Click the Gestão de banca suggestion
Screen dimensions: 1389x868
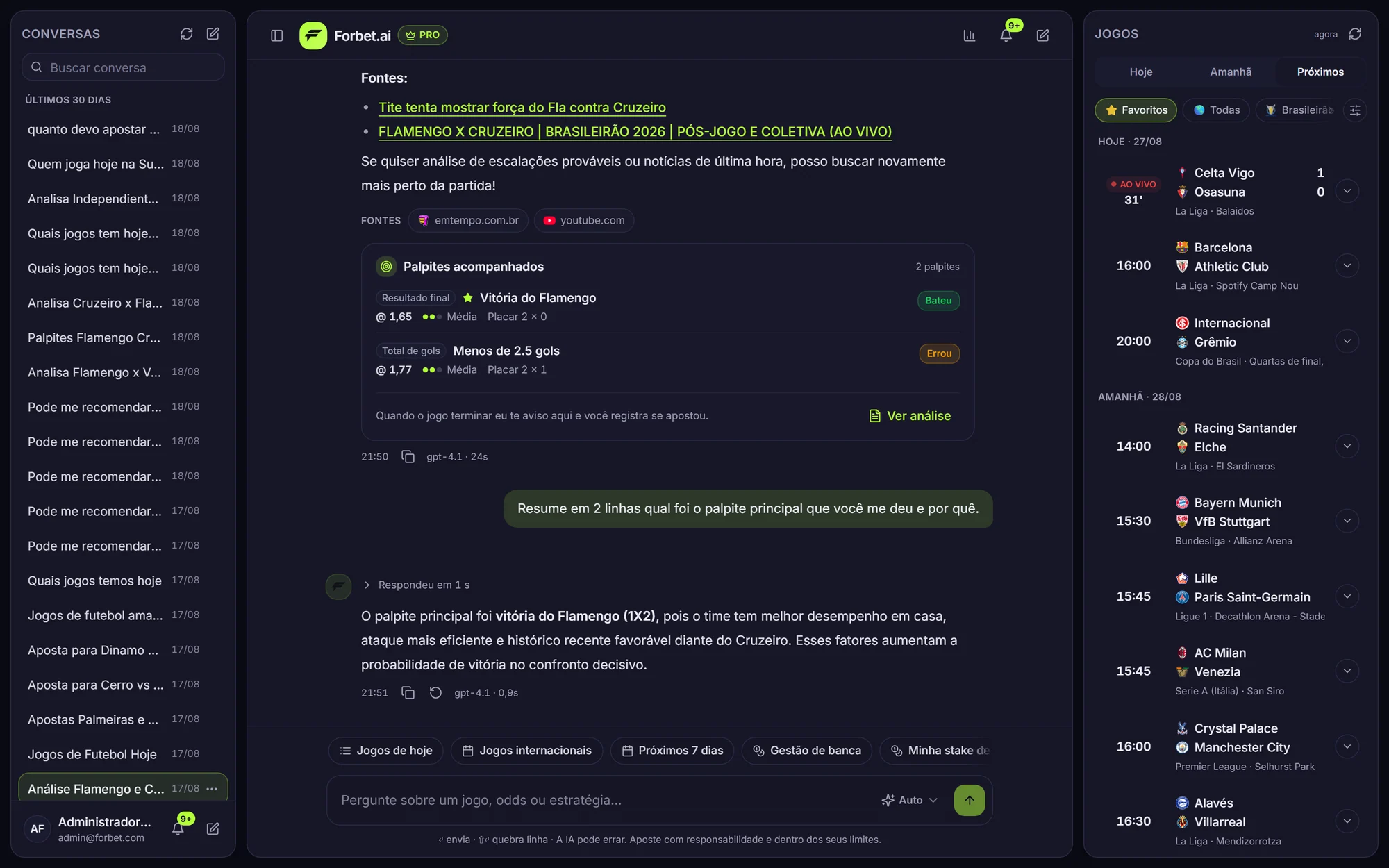click(807, 750)
